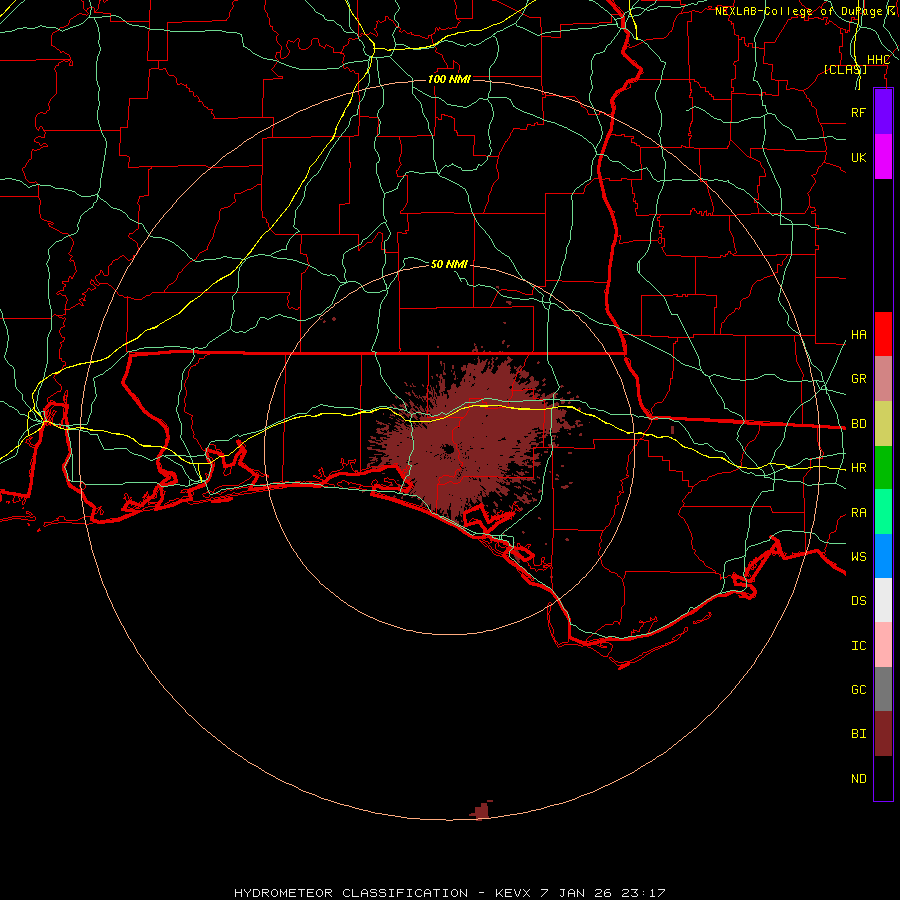Screen dimensions: 900x900
Task: Click the RF legend label
Action: [x=858, y=112]
